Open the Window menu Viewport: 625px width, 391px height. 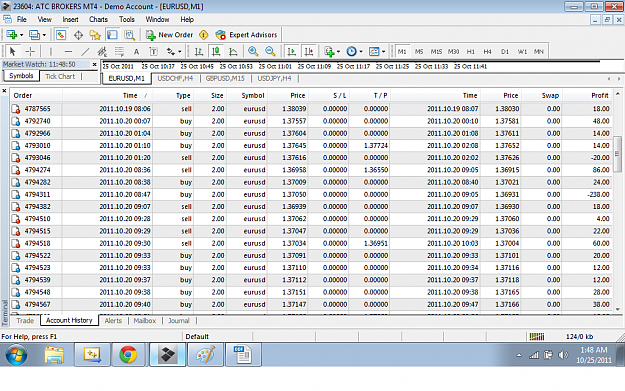coord(157,20)
